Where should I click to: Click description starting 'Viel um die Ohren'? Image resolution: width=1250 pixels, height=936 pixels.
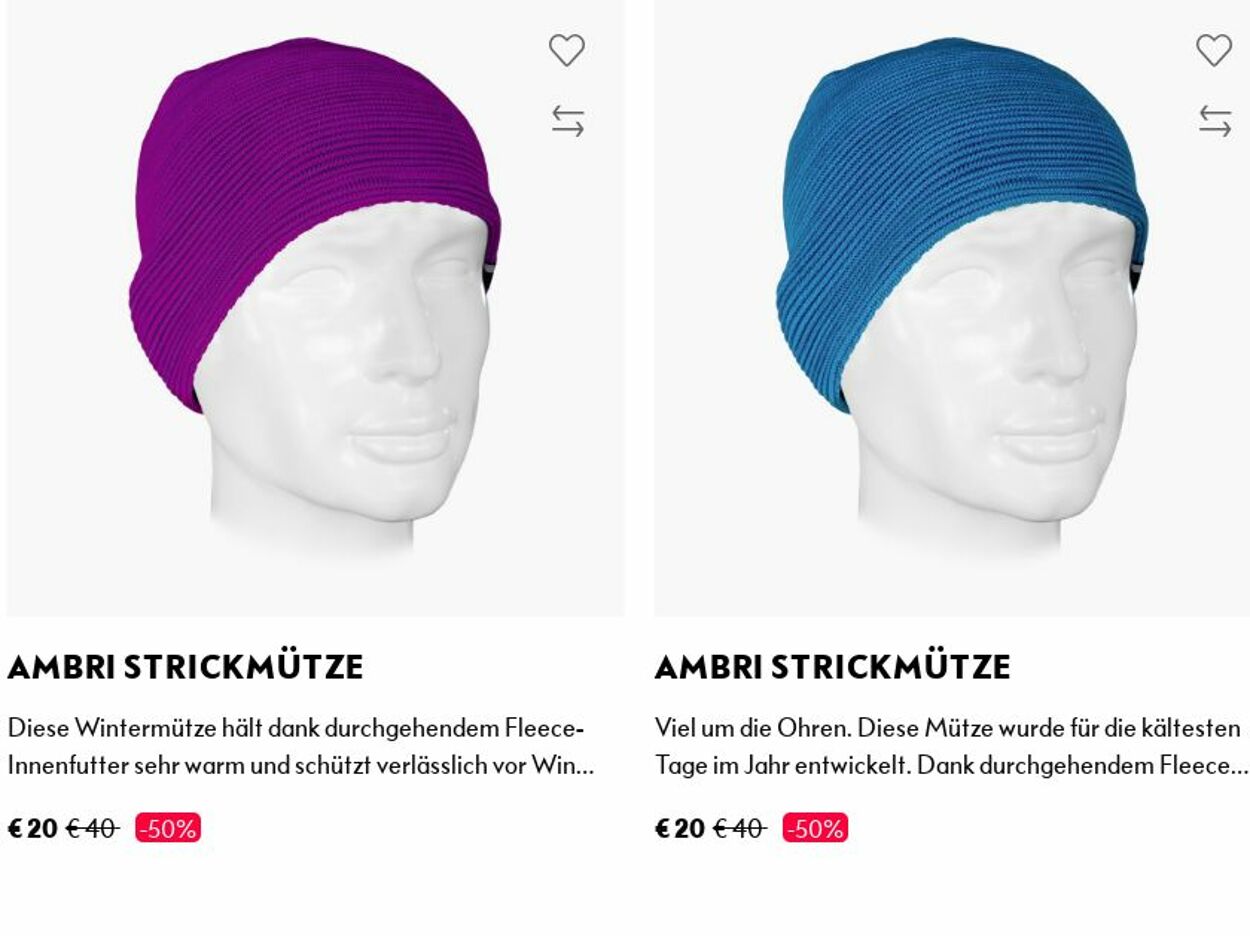pyautogui.click(x=952, y=747)
